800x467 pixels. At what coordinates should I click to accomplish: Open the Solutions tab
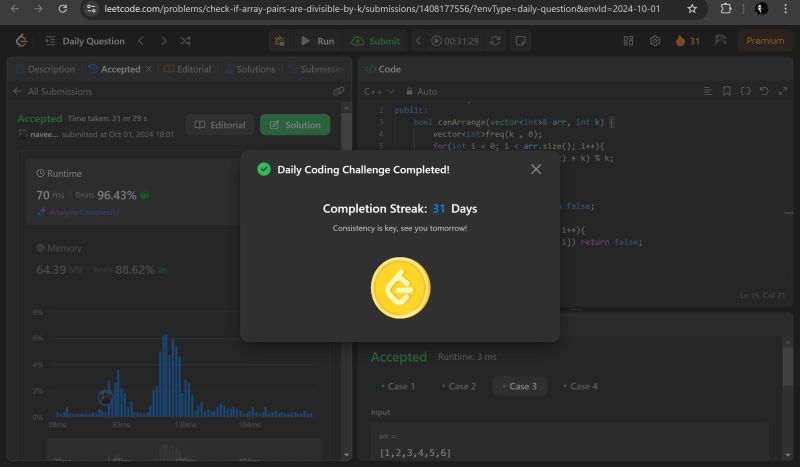(x=250, y=69)
